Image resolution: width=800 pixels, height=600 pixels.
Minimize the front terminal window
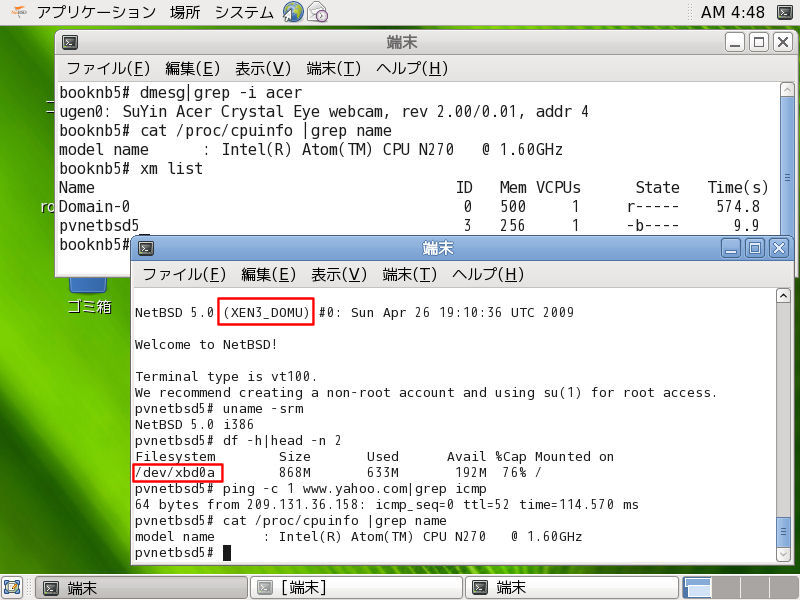[x=731, y=248]
